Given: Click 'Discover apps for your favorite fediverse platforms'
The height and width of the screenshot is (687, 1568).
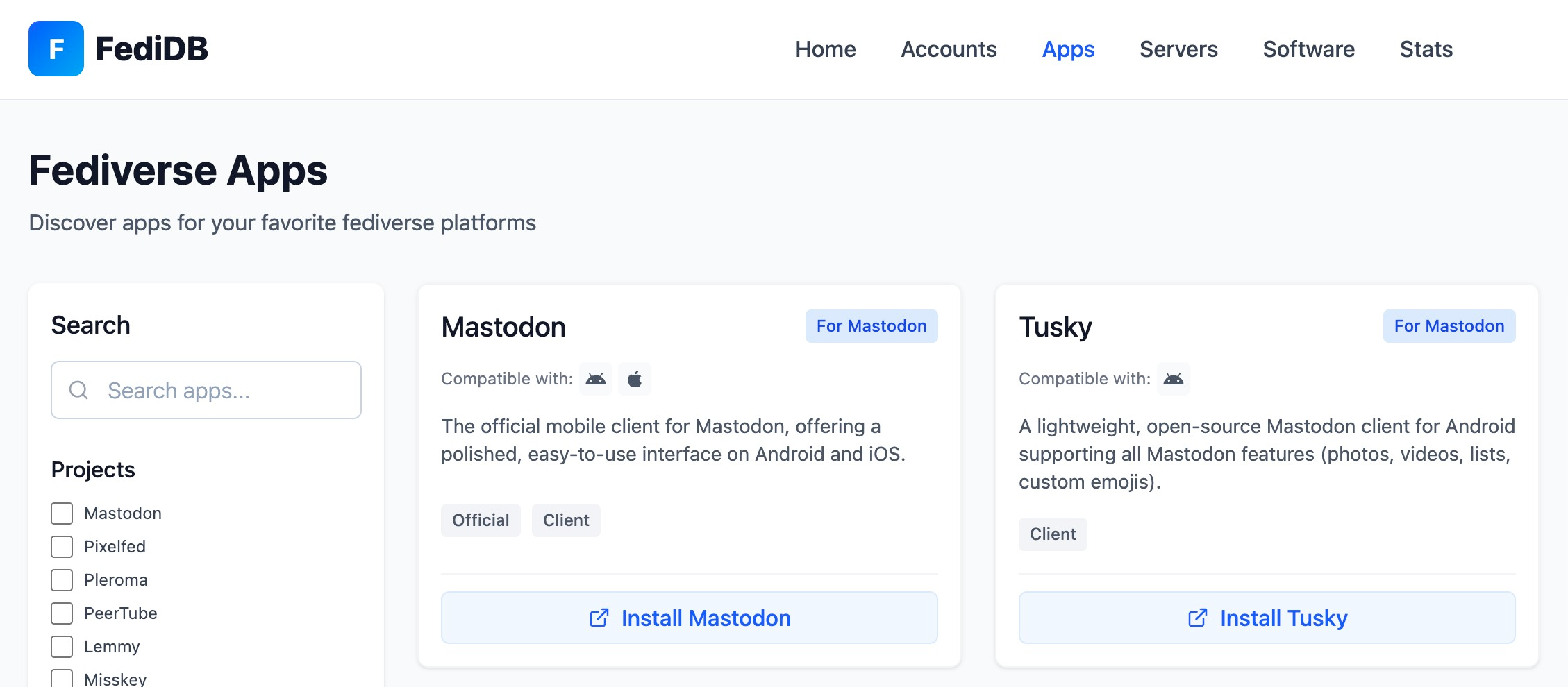Looking at the screenshot, I should pos(283,223).
